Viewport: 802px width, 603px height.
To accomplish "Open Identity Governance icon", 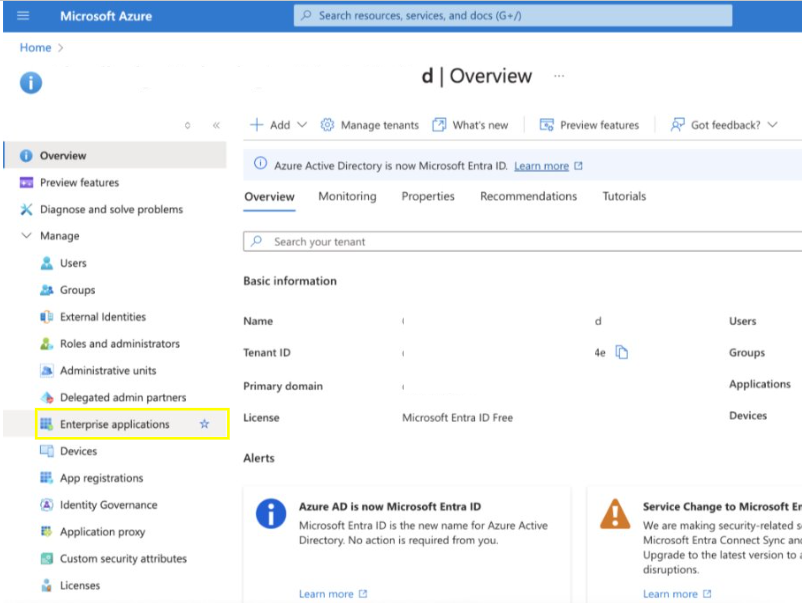I will point(47,505).
